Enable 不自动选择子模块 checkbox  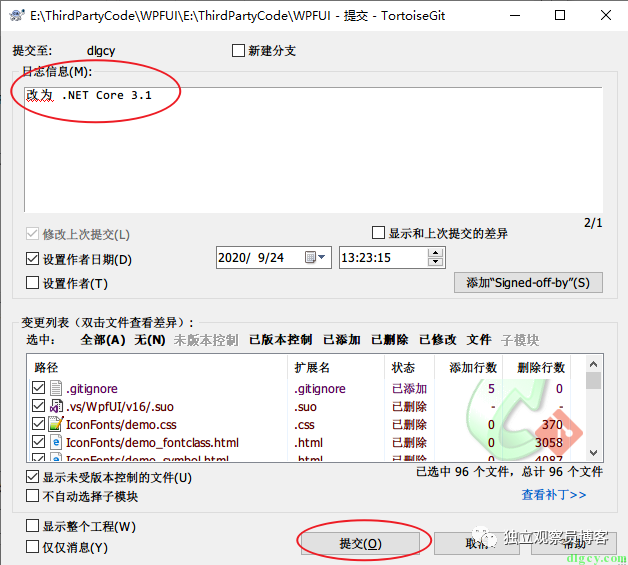click(x=32, y=496)
